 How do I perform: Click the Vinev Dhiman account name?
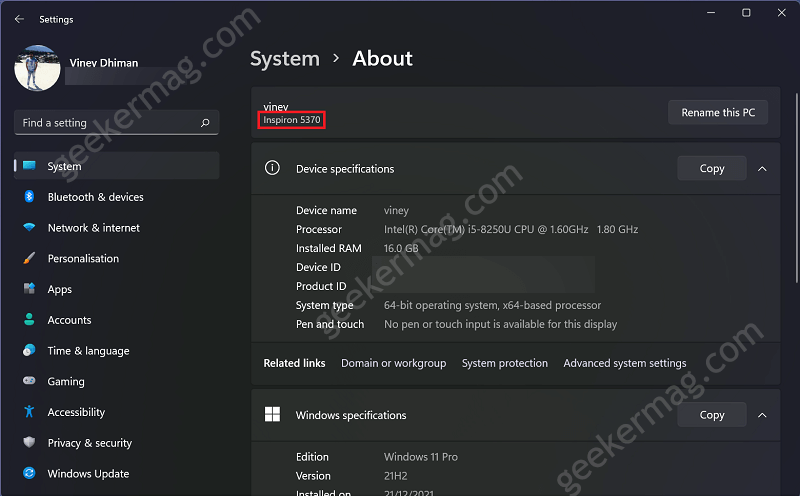pos(104,63)
